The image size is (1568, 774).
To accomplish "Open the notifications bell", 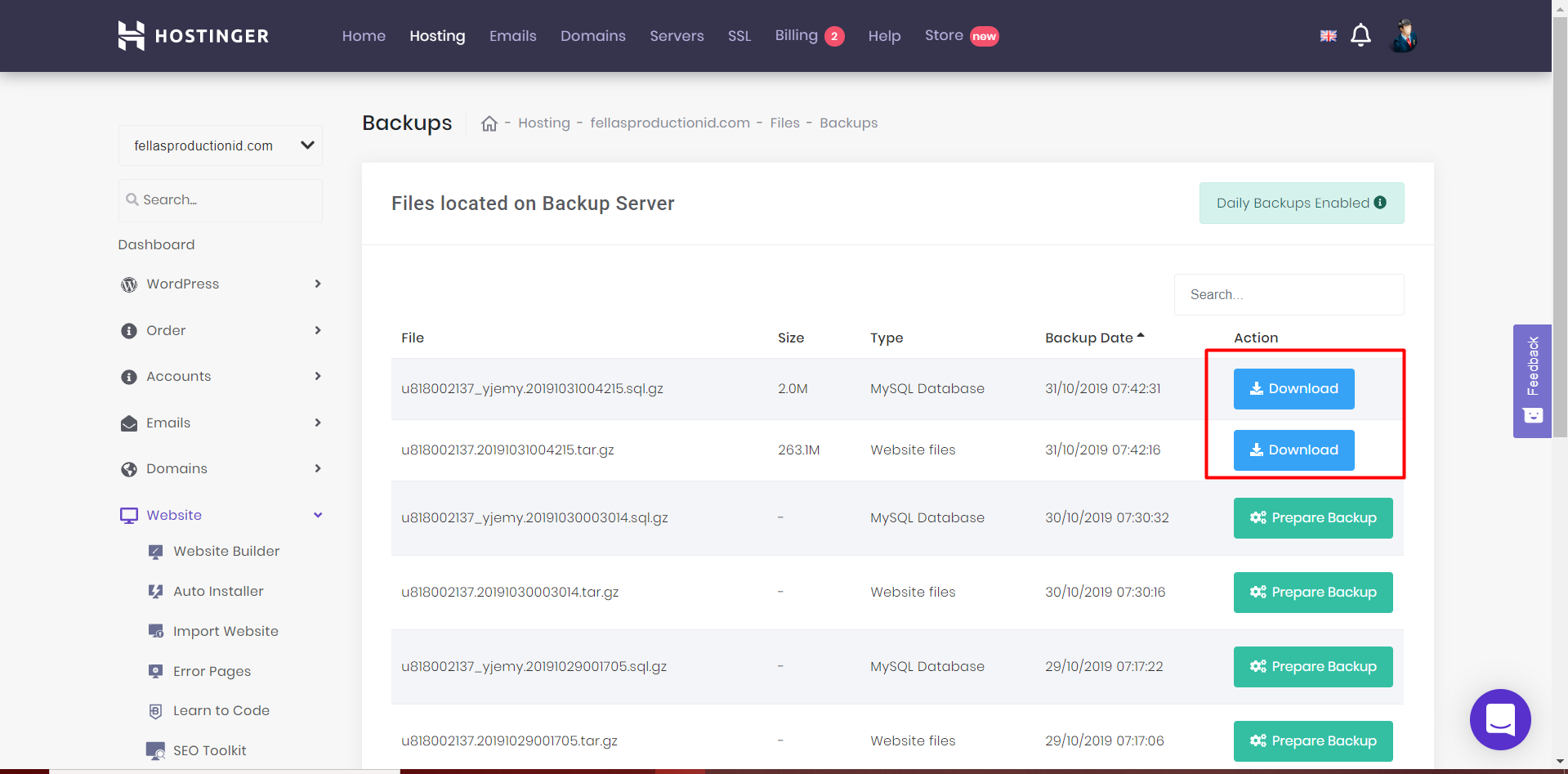I will 1360,36.
